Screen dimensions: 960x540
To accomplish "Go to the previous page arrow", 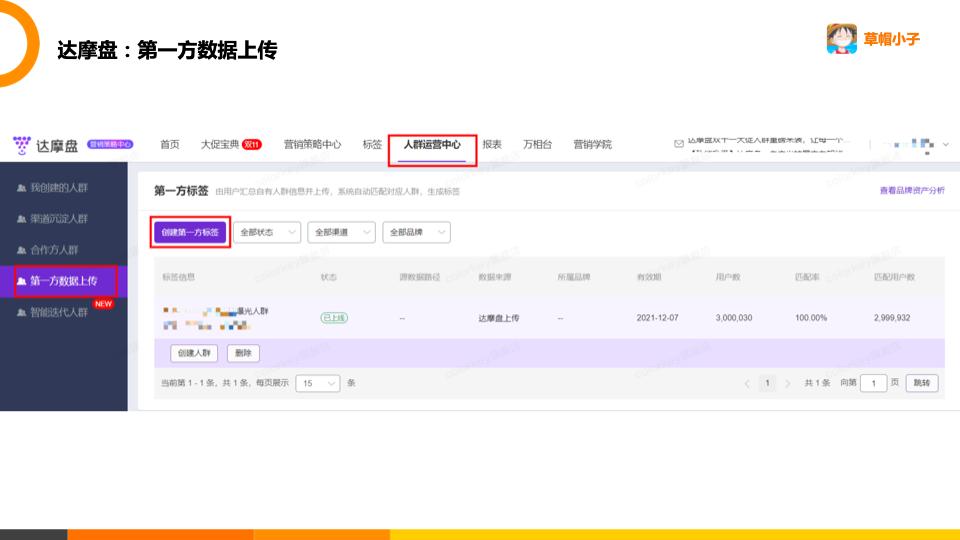I will point(747,383).
